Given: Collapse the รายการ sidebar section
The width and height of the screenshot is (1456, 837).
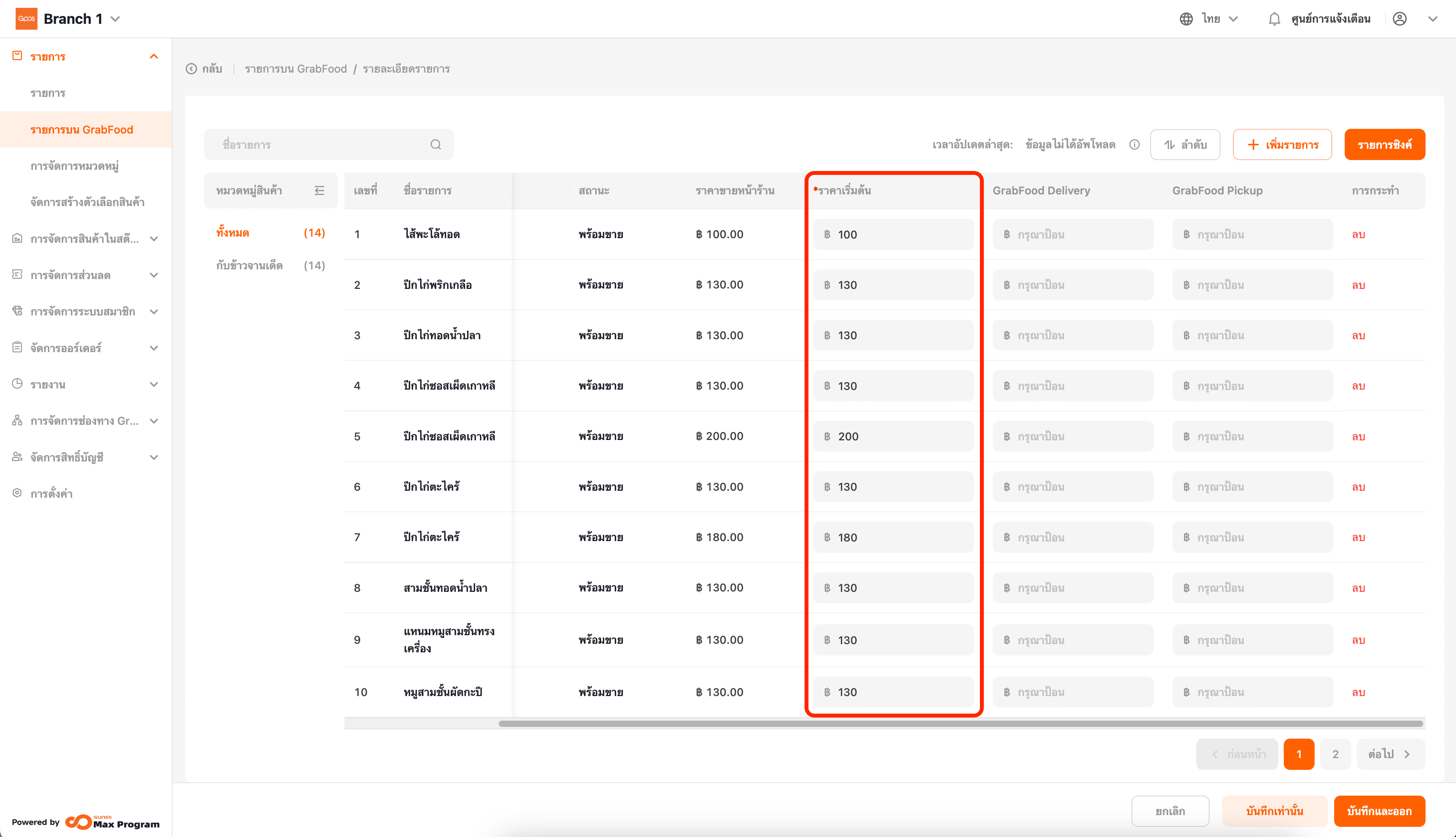Looking at the screenshot, I should (x=153, y=56).
